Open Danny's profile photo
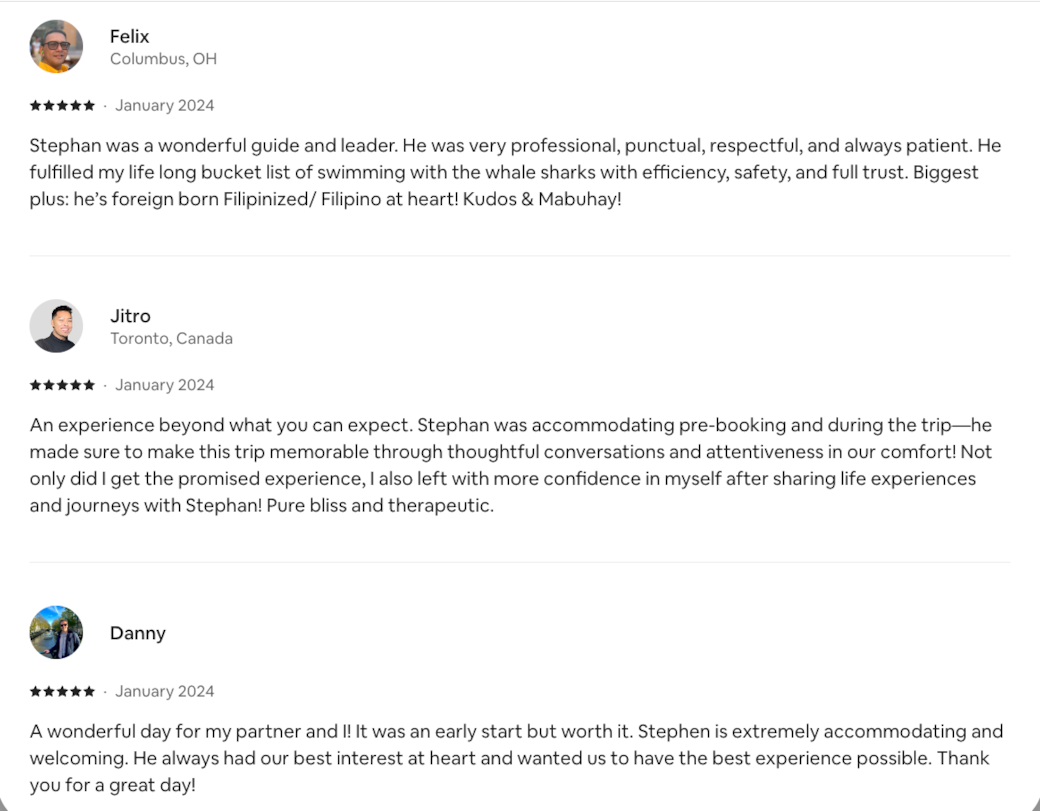 [x=56, y=632]
